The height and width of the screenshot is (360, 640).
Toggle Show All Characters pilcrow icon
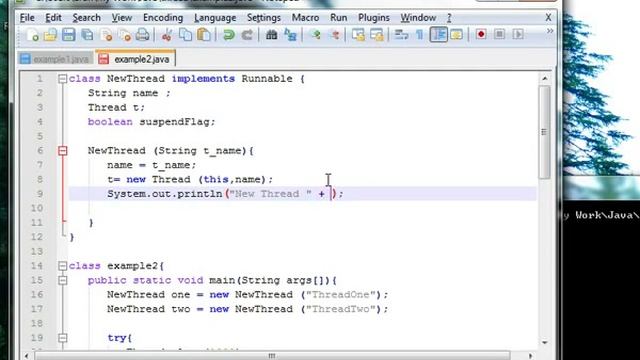coord(420,35)
